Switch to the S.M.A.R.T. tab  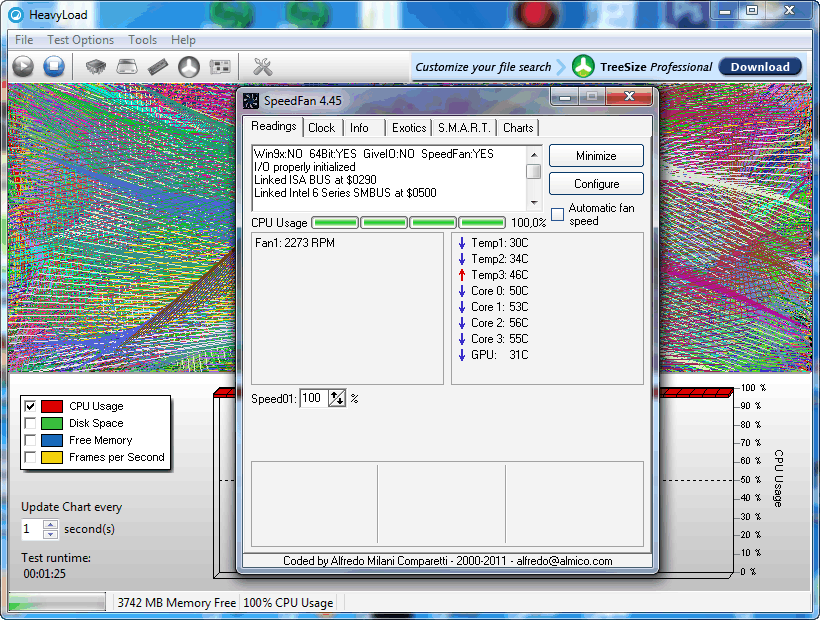pos(464,128)
